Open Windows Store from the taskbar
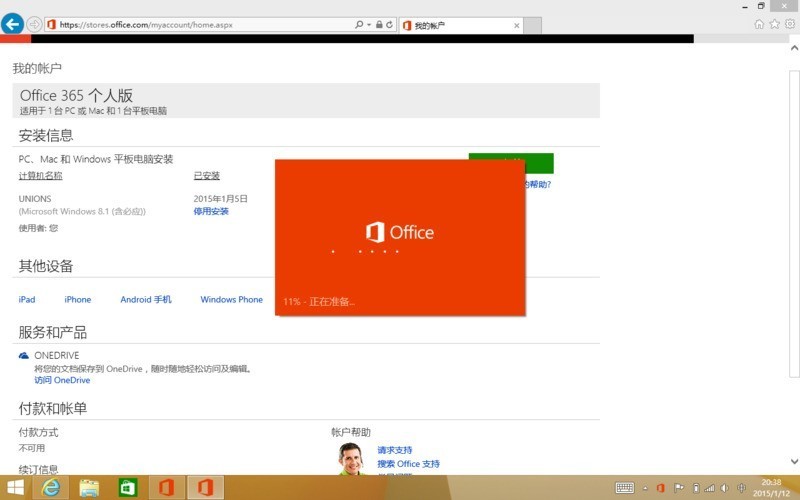The image size is (800, 500). [128, 488]
